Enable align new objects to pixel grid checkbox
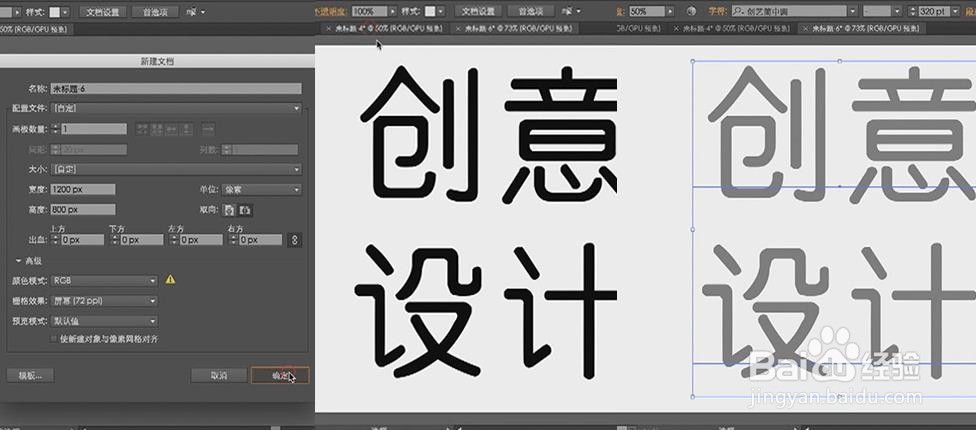This screenshot has height=430, width=976. (x=55, y=339)
